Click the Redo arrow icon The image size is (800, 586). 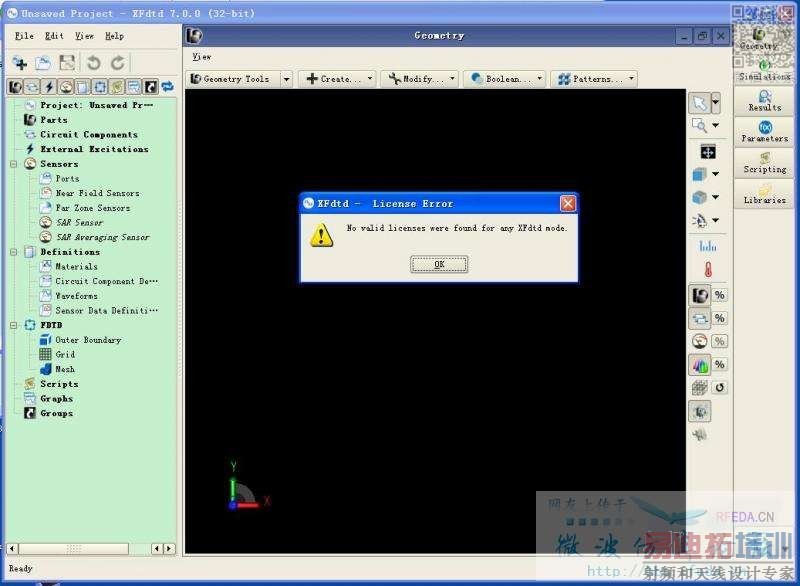click(x=118, y=63)
